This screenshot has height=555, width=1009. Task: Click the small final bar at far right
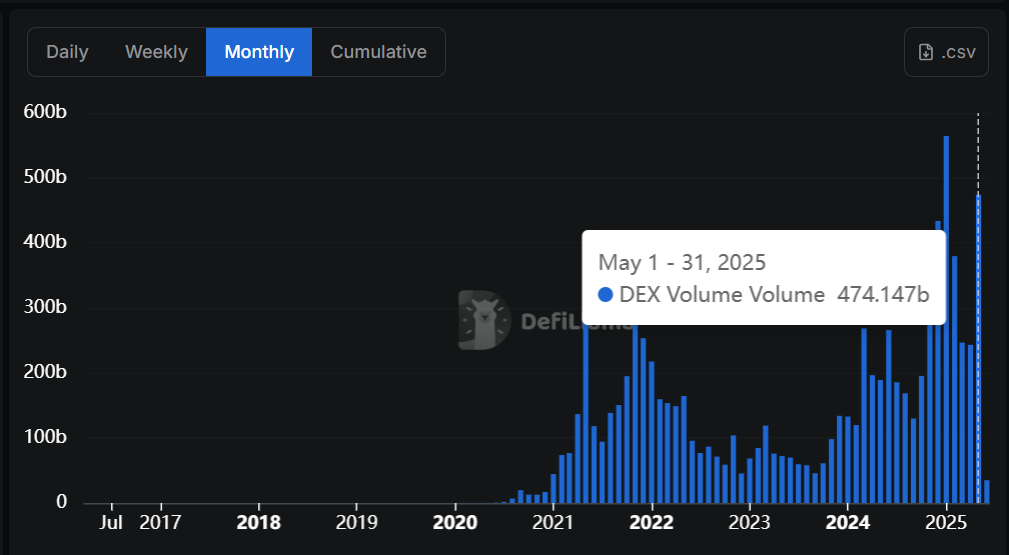[987, 491]
